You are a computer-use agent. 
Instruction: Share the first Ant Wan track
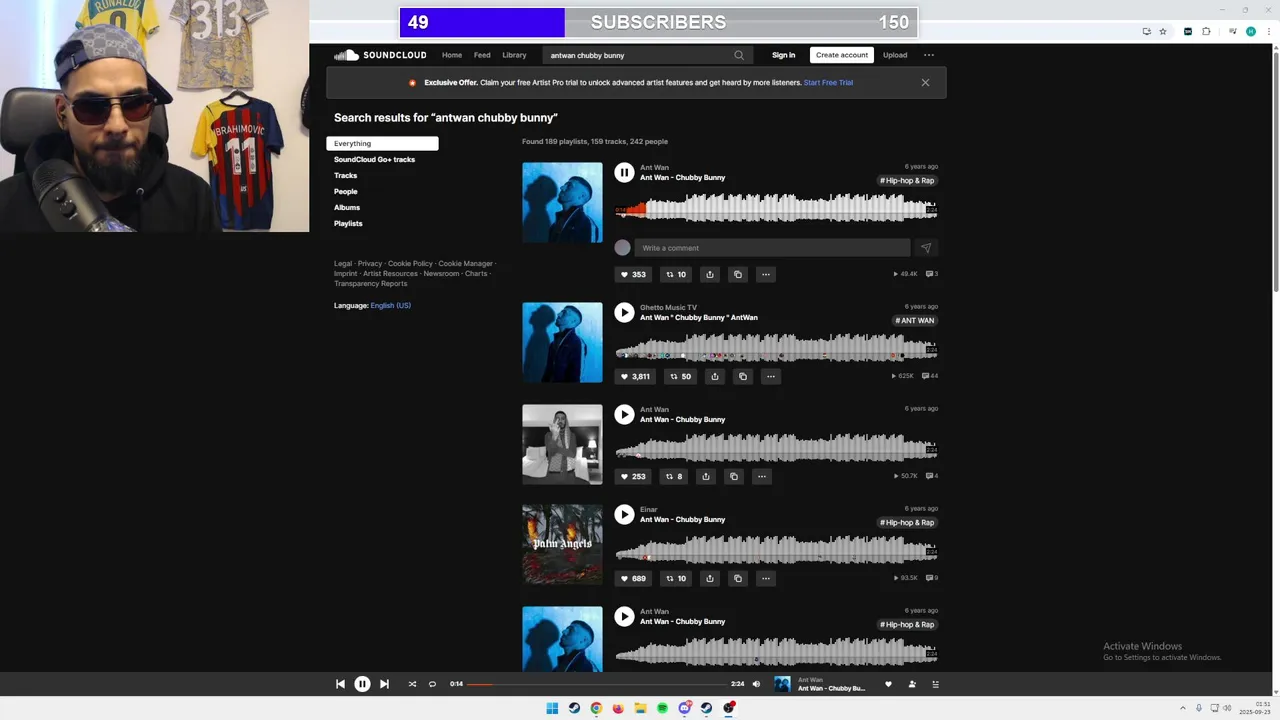click(710, 274)
